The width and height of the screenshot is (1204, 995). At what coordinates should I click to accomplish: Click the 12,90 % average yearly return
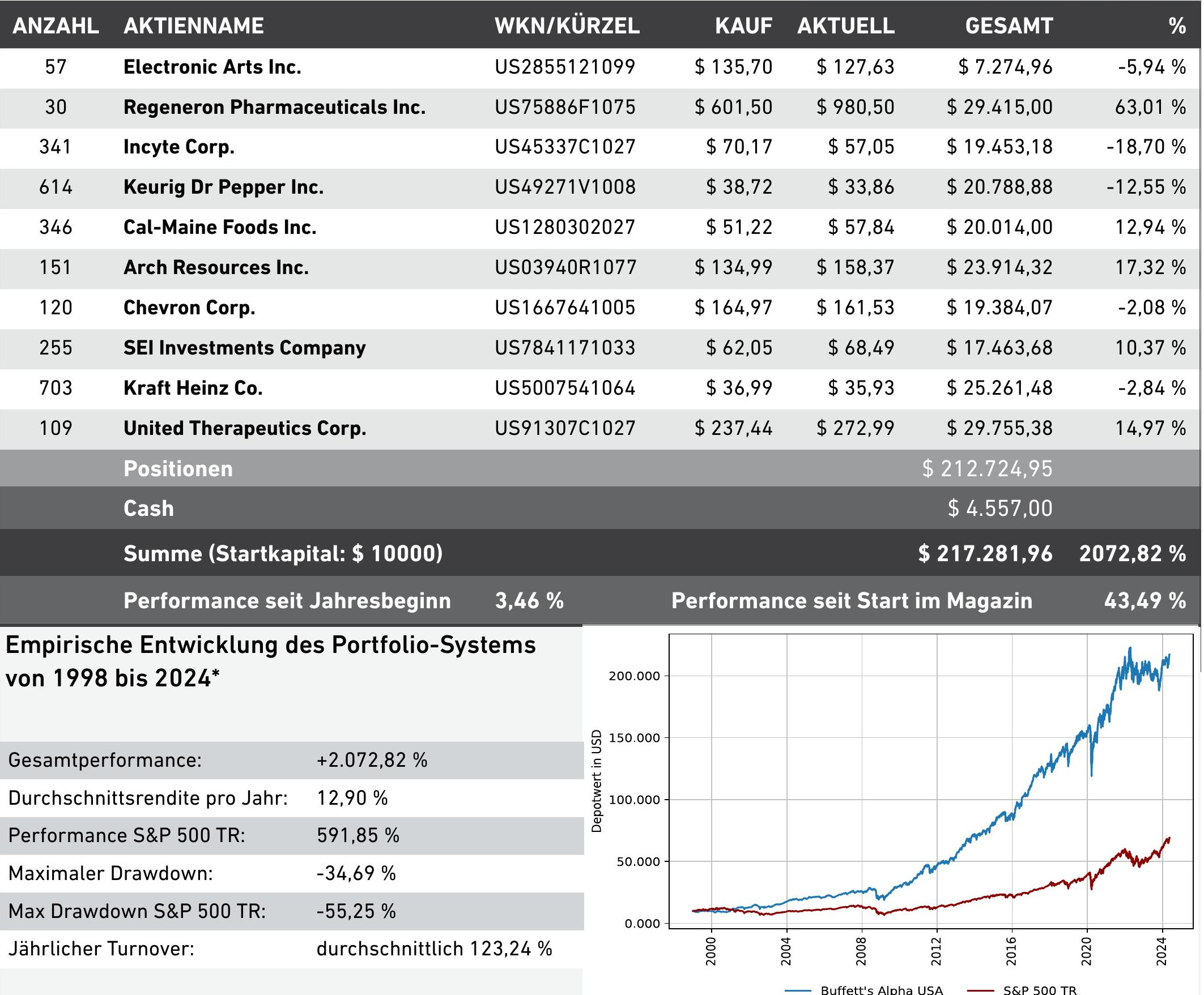pos(352,798)
